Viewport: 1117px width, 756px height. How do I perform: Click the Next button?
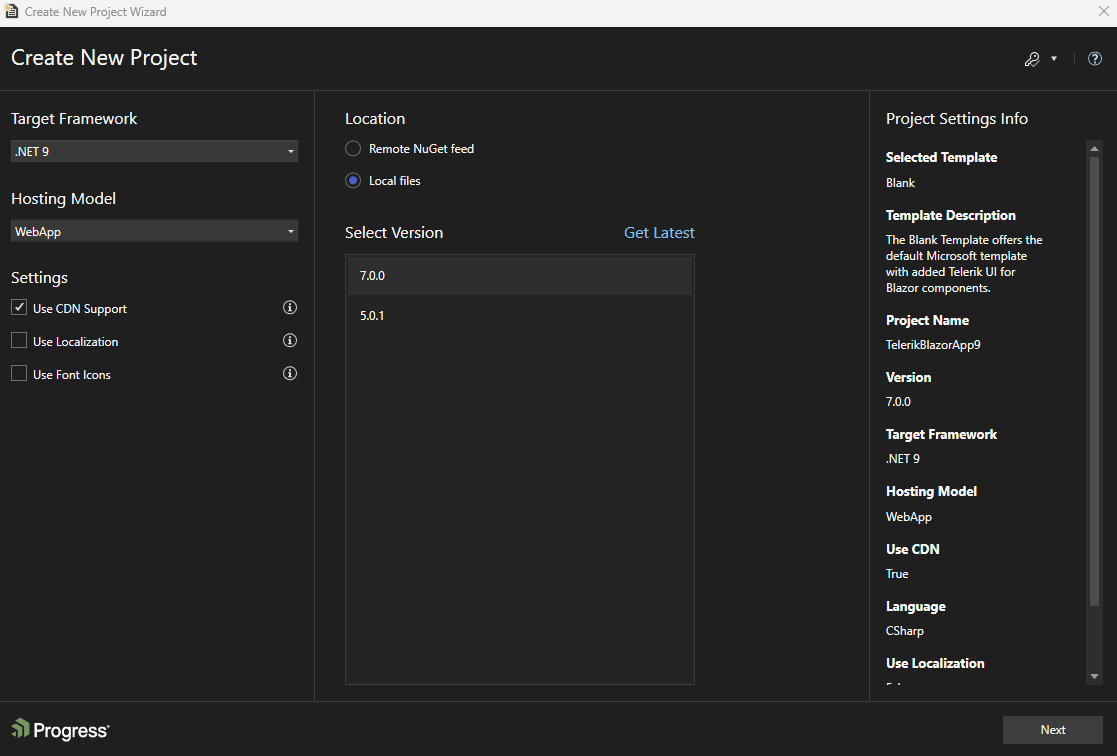point(1052,730)
